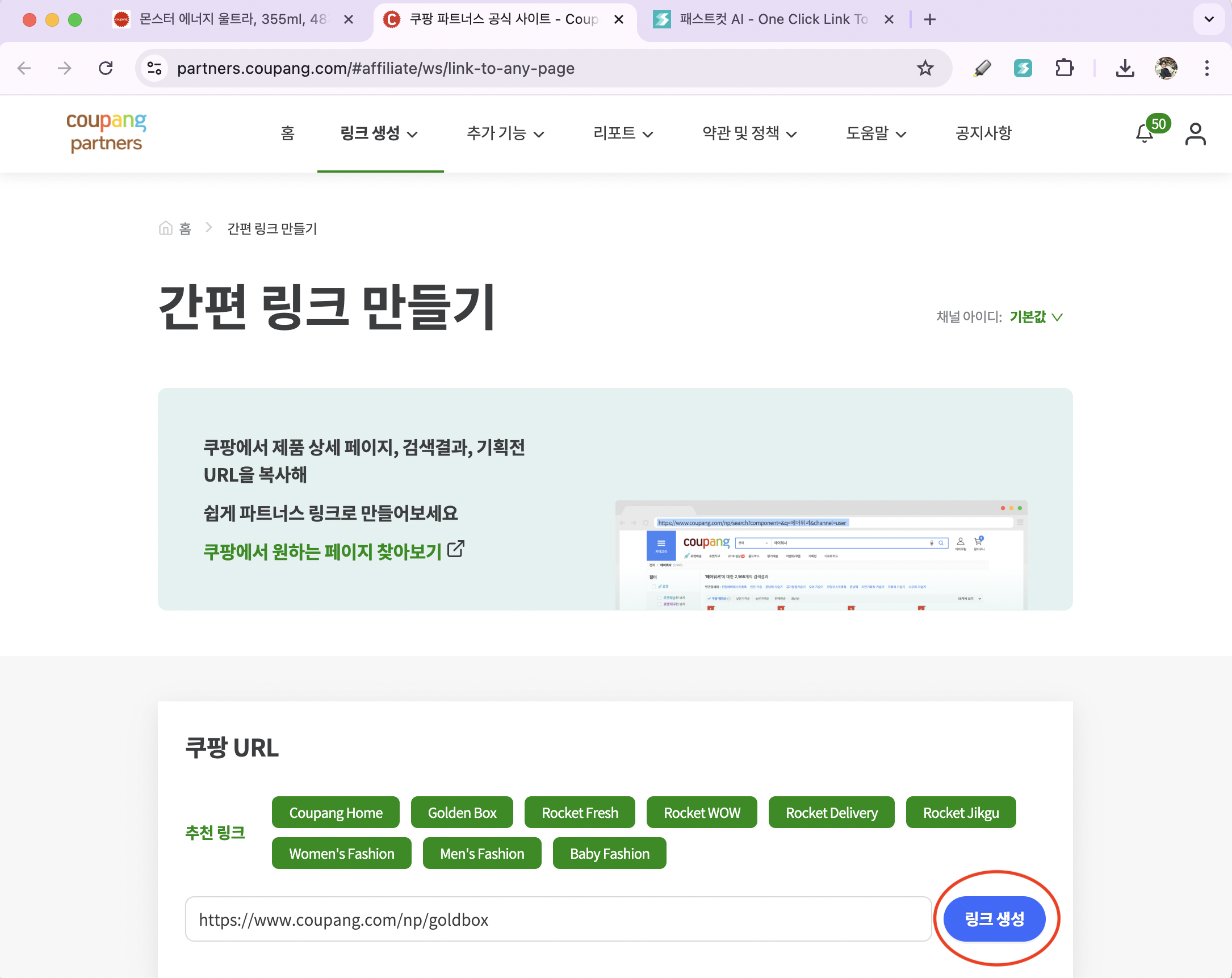
Task: Close the 패스트컷 AI tab
Action: 889,19
